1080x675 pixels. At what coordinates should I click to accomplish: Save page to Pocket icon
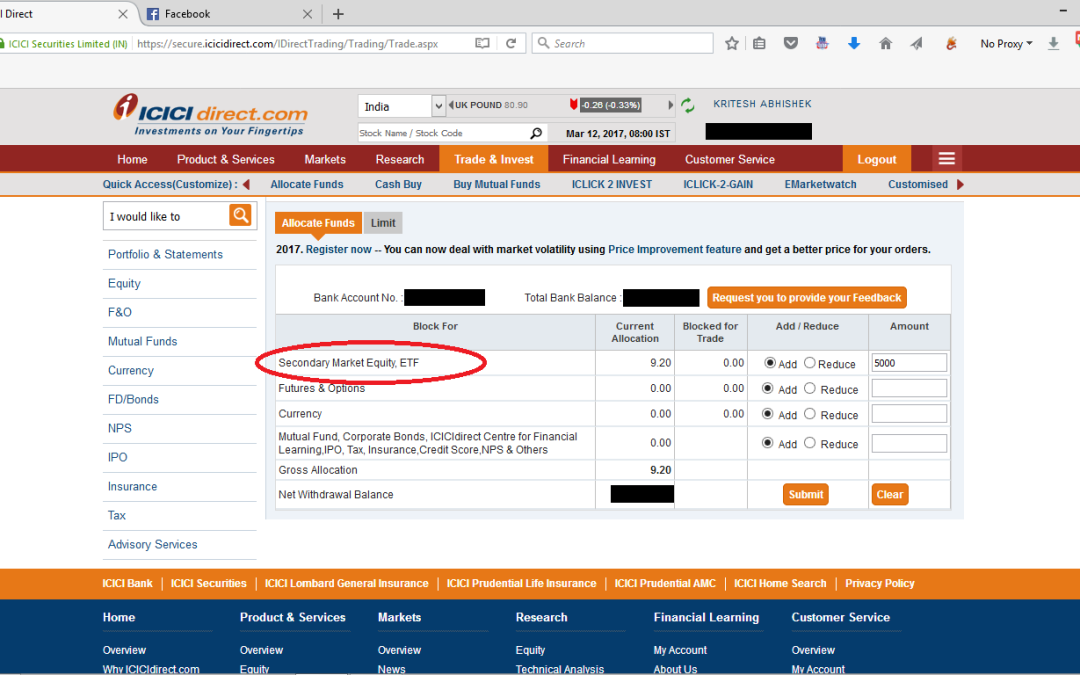point(791,43)
